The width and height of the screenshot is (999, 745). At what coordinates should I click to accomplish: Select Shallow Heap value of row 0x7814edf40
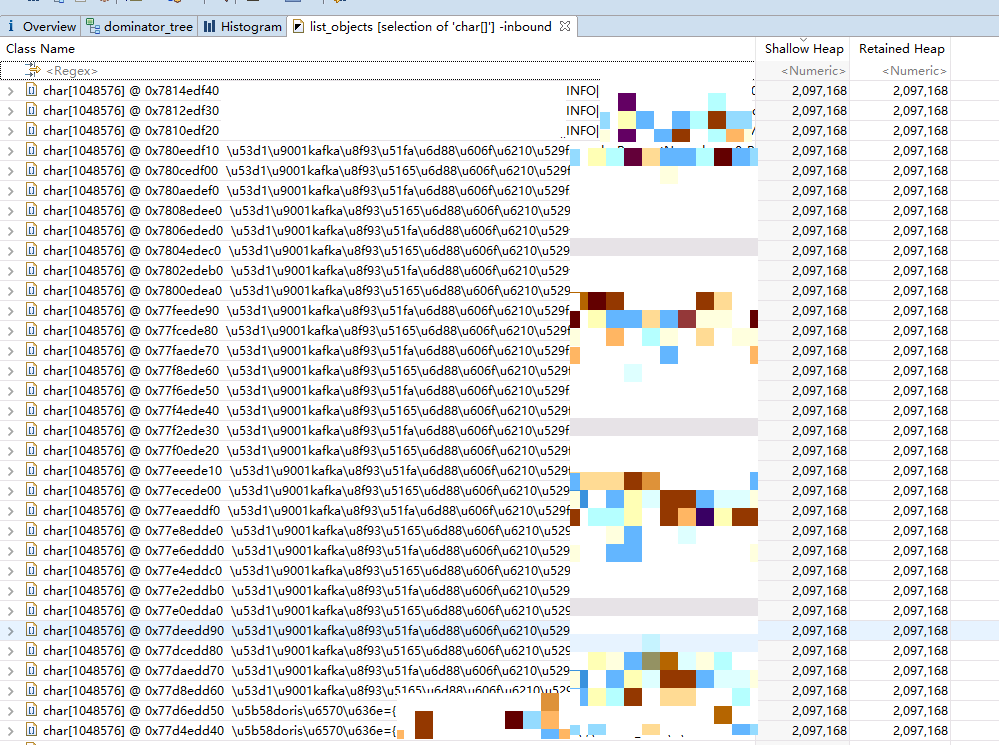(819, 91)
